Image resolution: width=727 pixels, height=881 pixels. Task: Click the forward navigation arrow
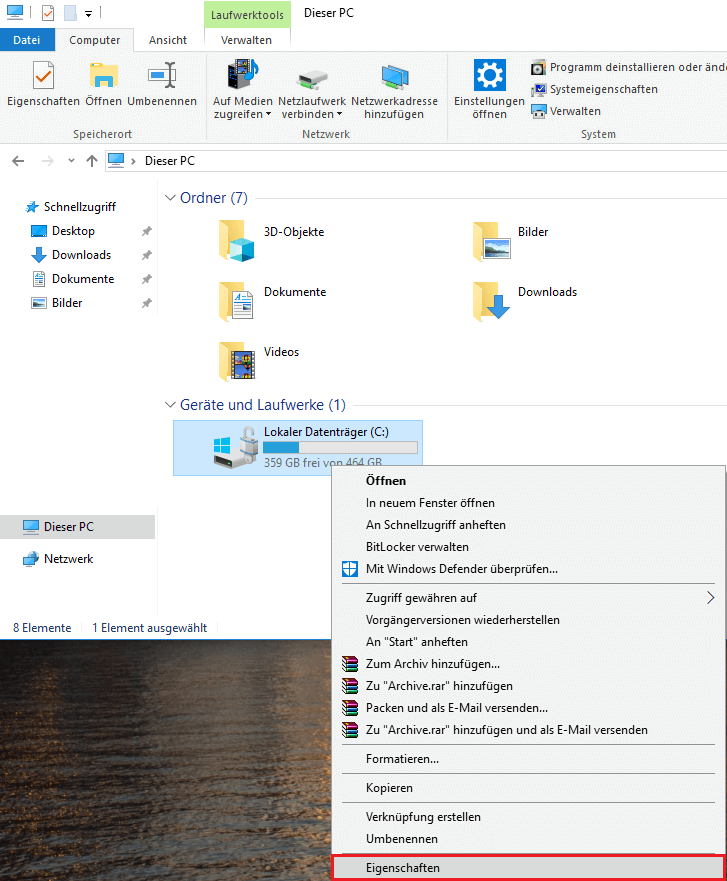48,161
